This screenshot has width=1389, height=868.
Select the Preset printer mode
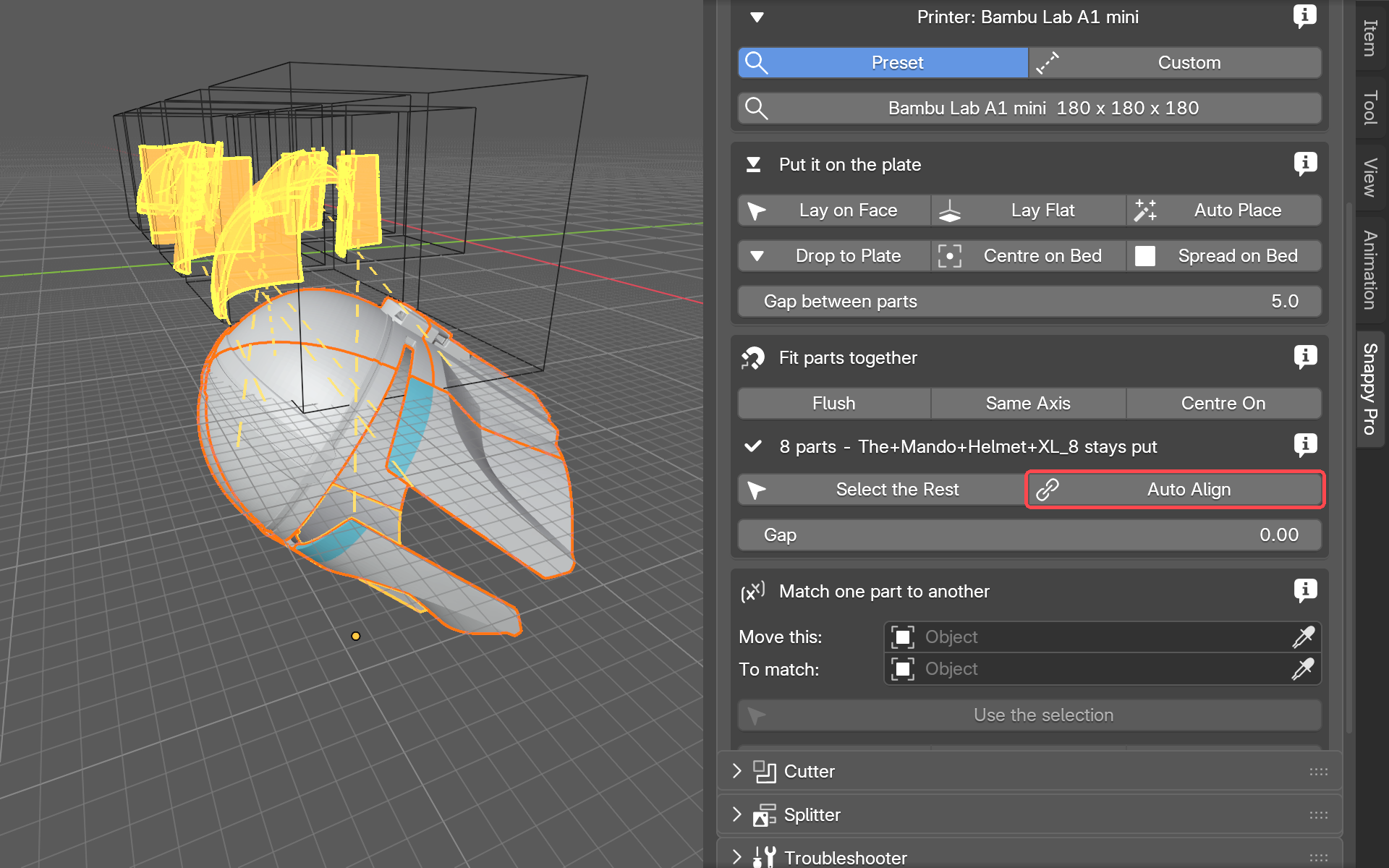click(x=883, y=63)
